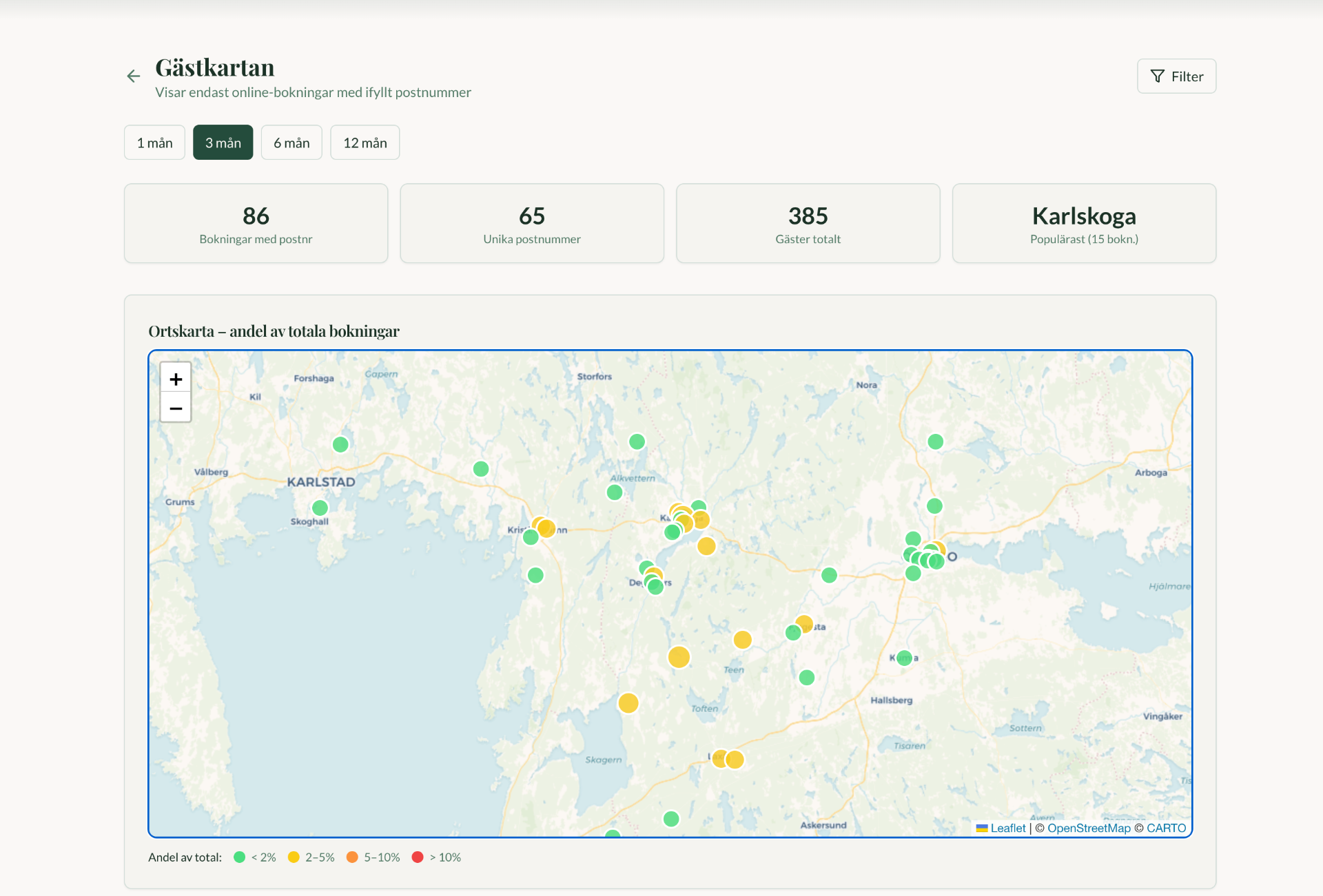1323x896 pixels.
Task: Click the green marker near Skoghall
Action: (x=320, y=508)
